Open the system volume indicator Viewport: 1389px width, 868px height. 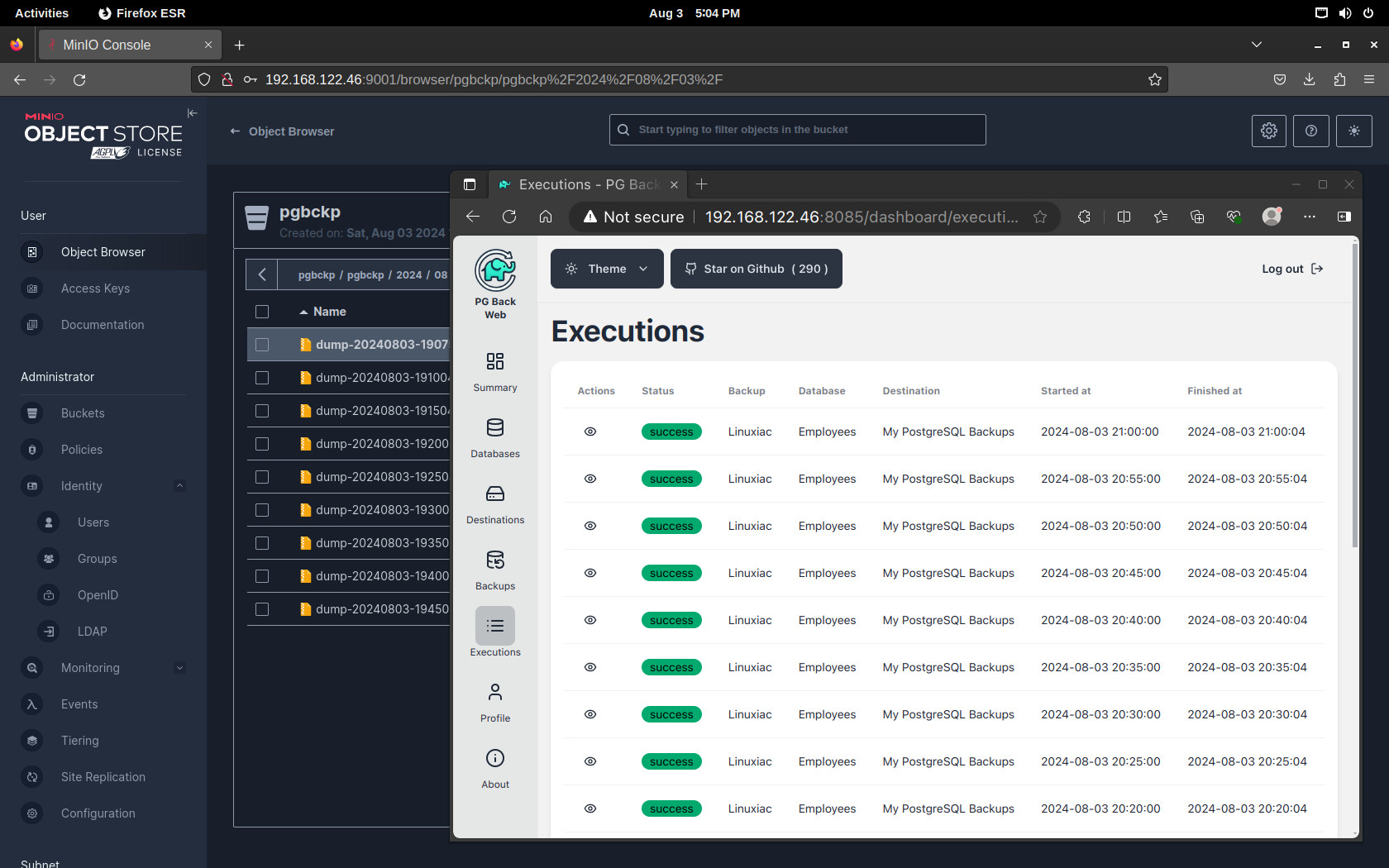click(x=1345, y=13)
